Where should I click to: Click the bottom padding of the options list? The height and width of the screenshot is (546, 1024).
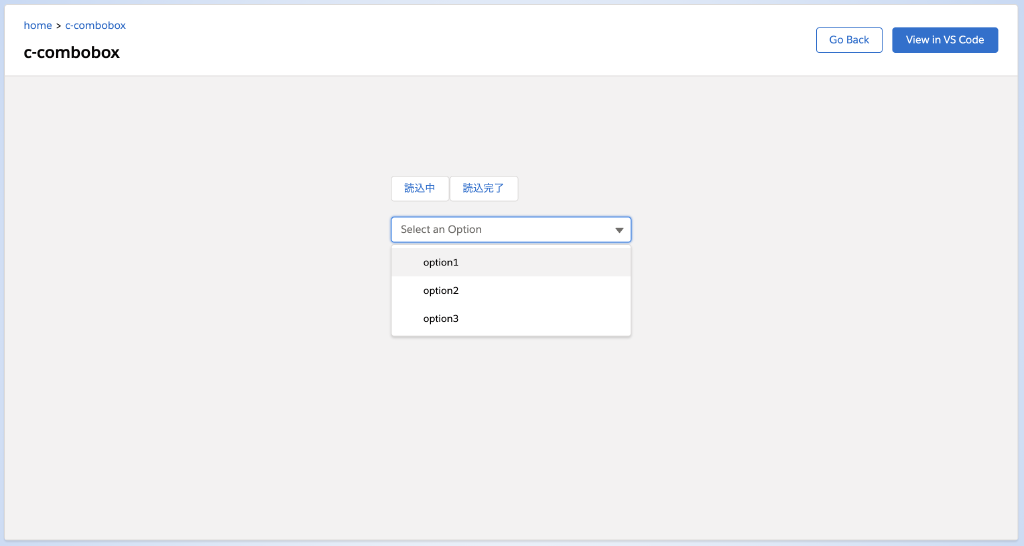[x=510, y=334]
